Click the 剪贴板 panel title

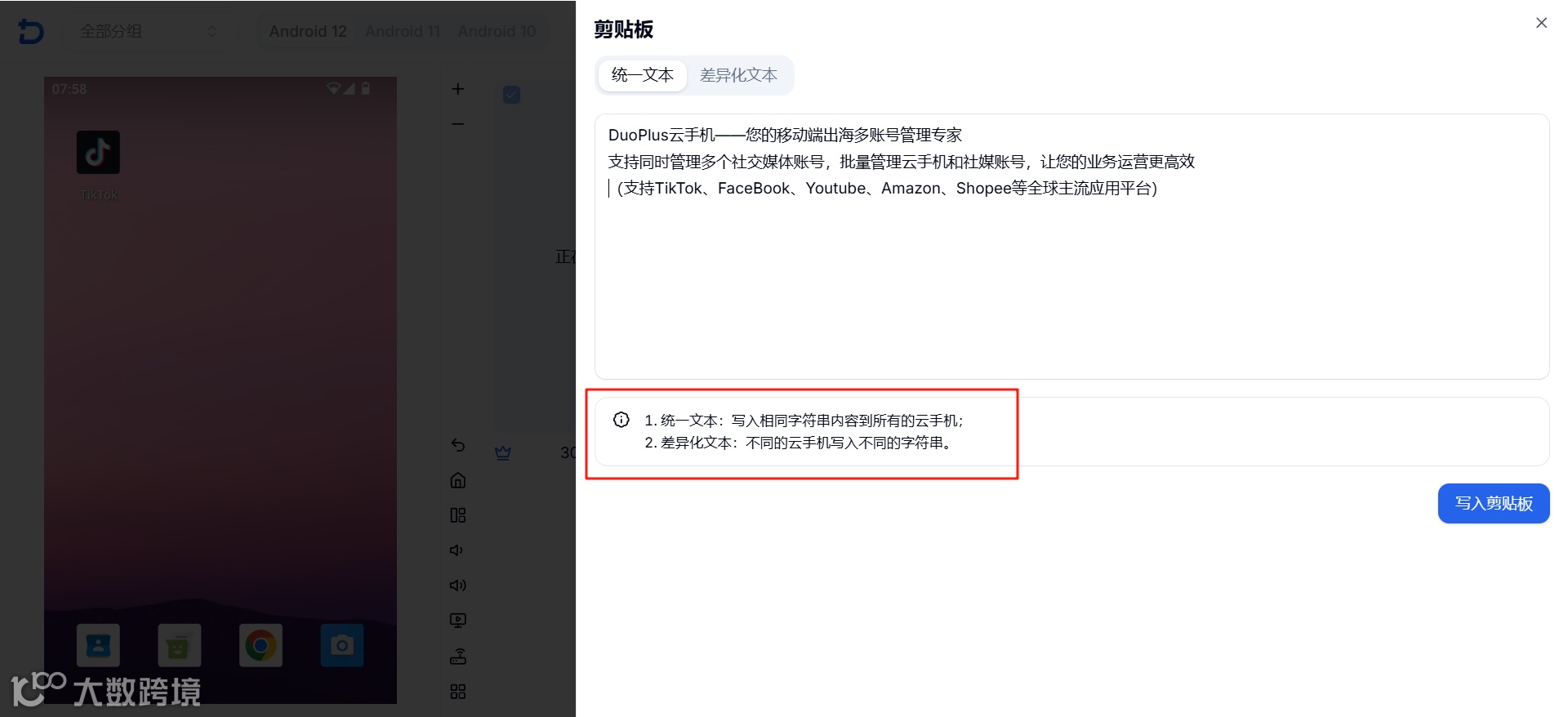(624, 29)
